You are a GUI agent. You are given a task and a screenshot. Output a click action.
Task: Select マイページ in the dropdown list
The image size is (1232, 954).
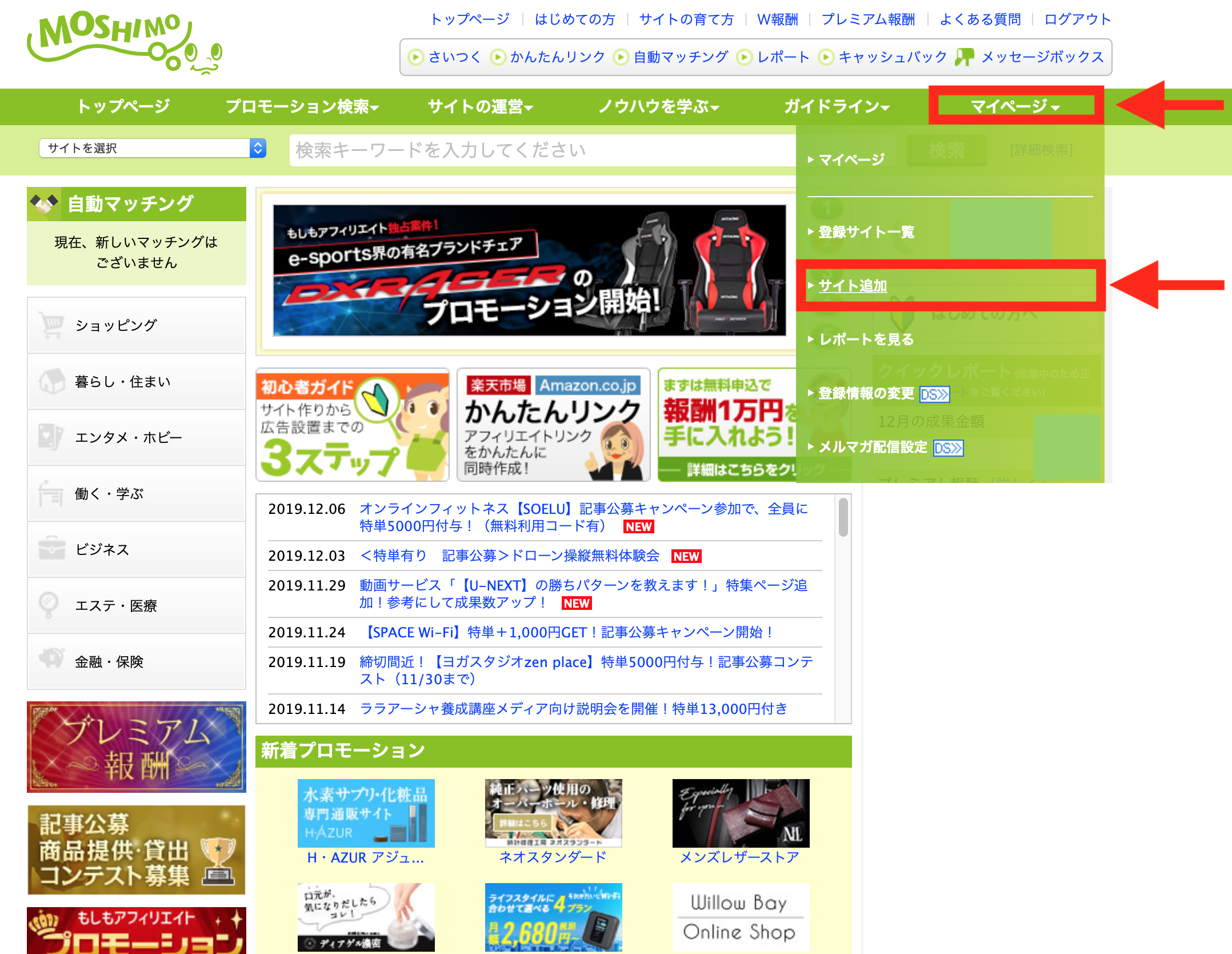[x=851, y=159]
